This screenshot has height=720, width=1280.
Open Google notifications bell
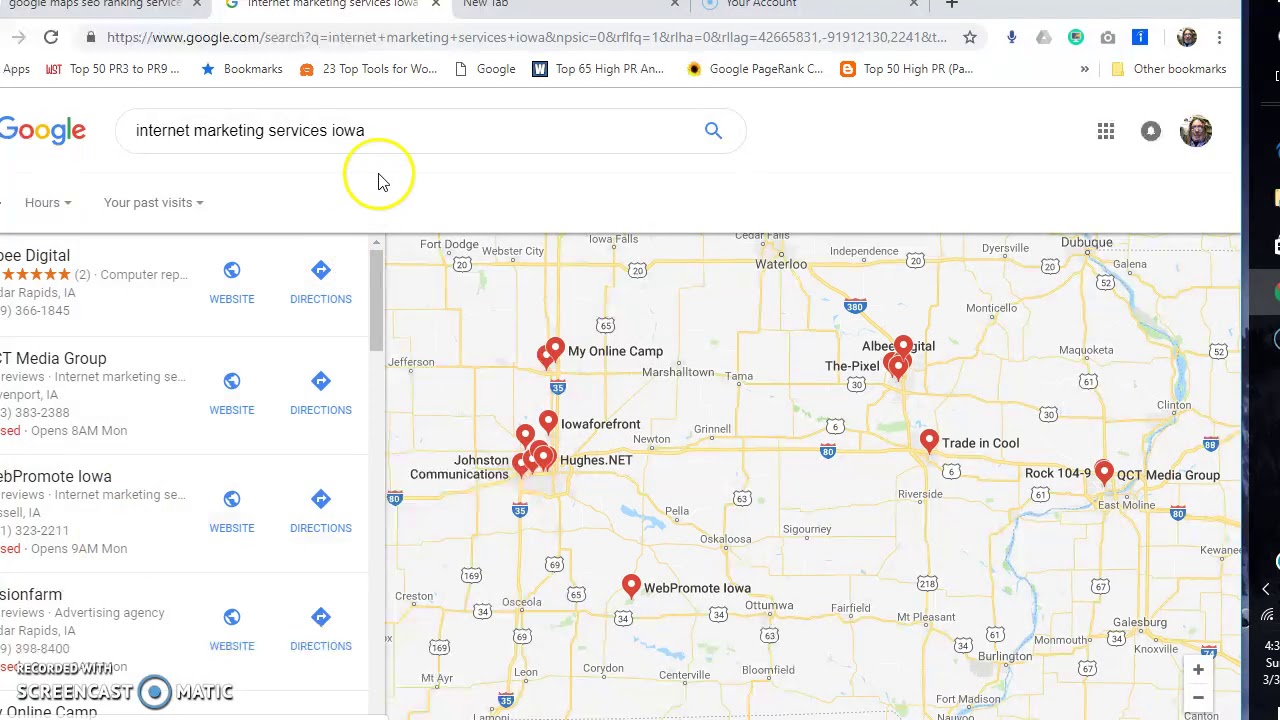[x=1151, y=131]
